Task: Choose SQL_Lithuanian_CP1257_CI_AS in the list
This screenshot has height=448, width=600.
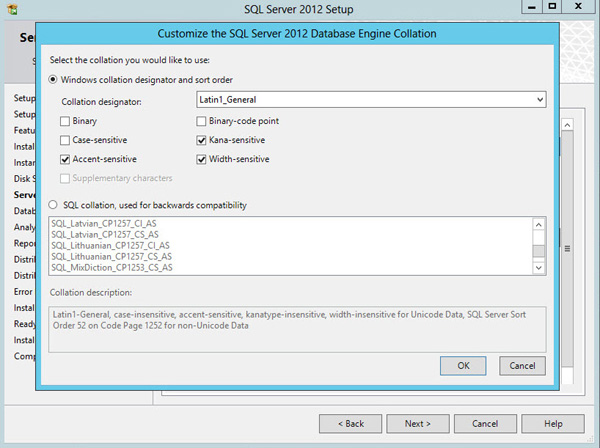Action: (x=110, y=245)
